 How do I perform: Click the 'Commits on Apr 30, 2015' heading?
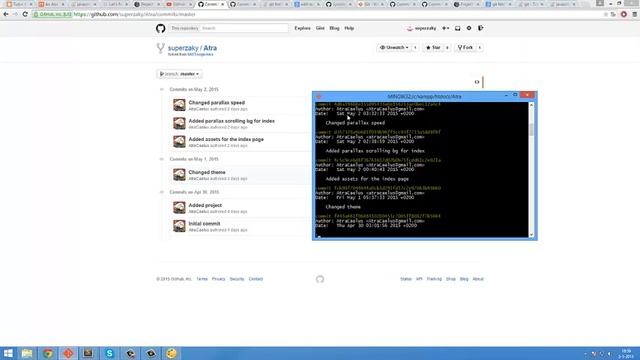pos(194,192)
